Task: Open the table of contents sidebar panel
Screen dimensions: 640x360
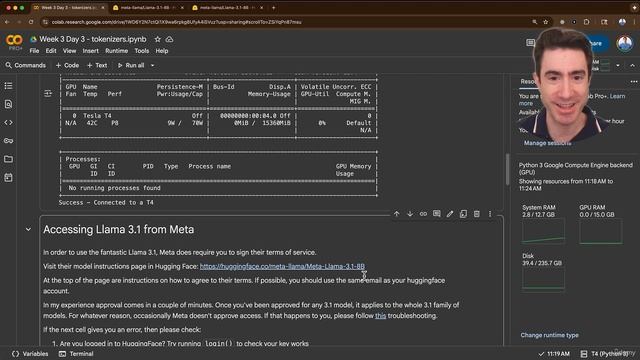Action: pyautogui.click(x=8, y=86)
